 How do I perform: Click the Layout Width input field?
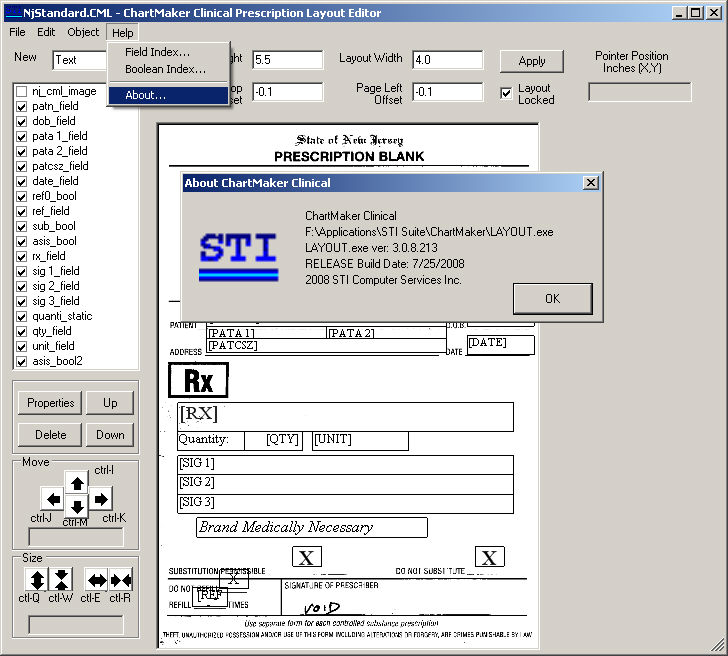pos(448,60)
